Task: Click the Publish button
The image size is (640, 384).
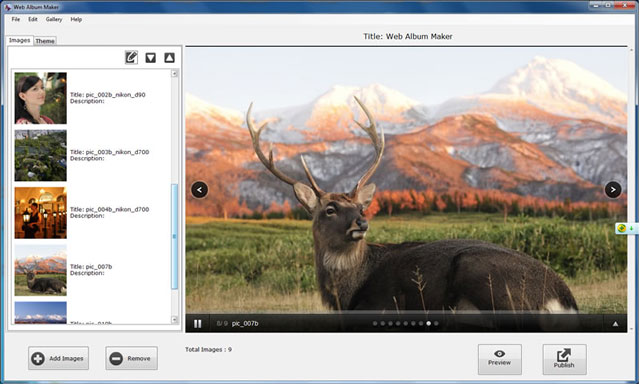Action: [564, 359]
